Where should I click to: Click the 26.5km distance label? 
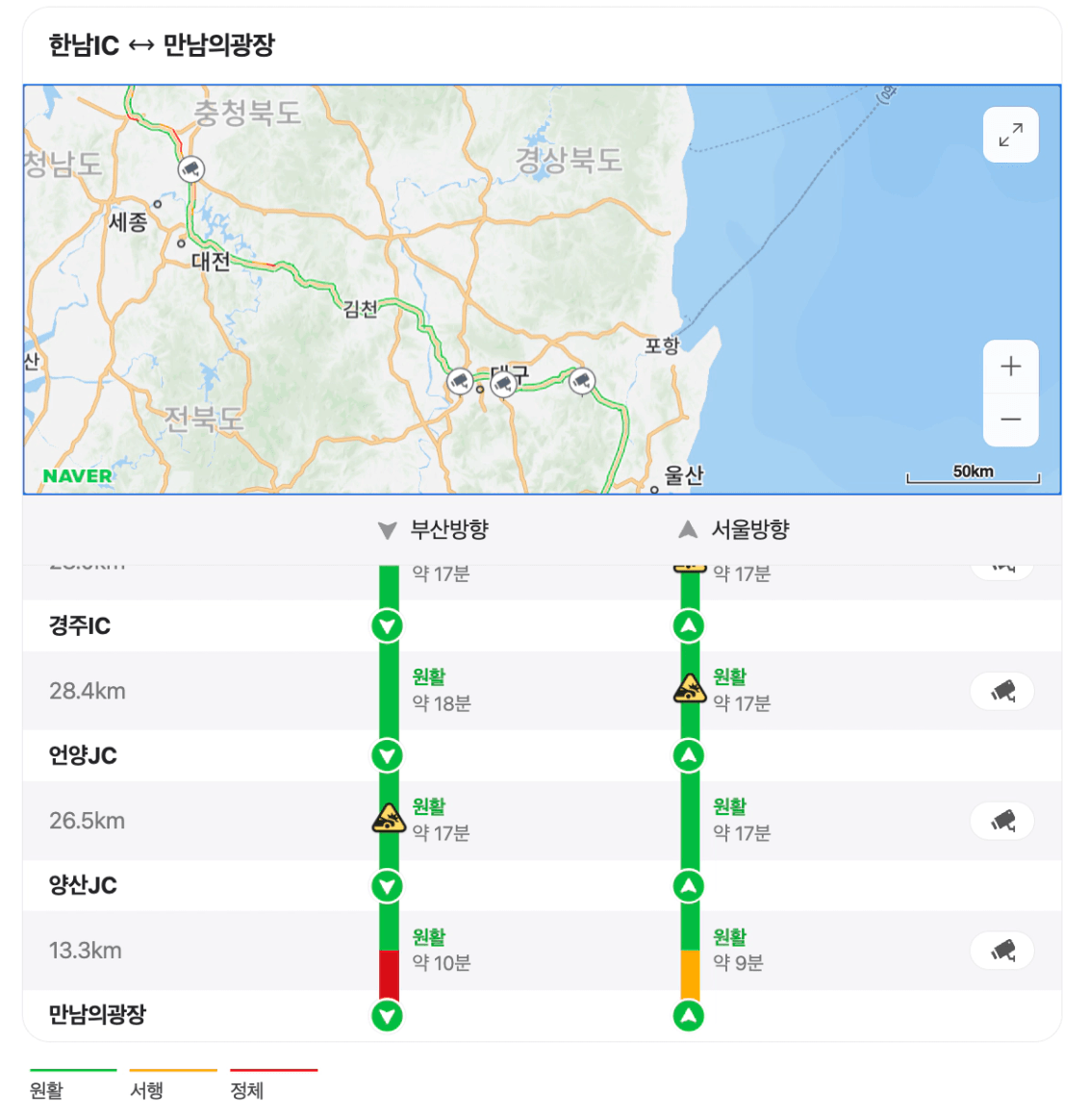[88, 822]
